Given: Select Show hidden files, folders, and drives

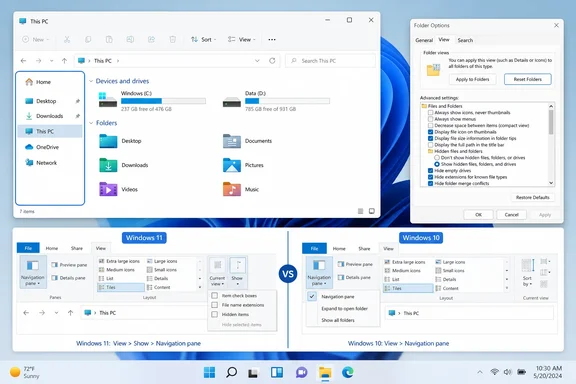Looking at the screenshot, I should click(437, 164).
